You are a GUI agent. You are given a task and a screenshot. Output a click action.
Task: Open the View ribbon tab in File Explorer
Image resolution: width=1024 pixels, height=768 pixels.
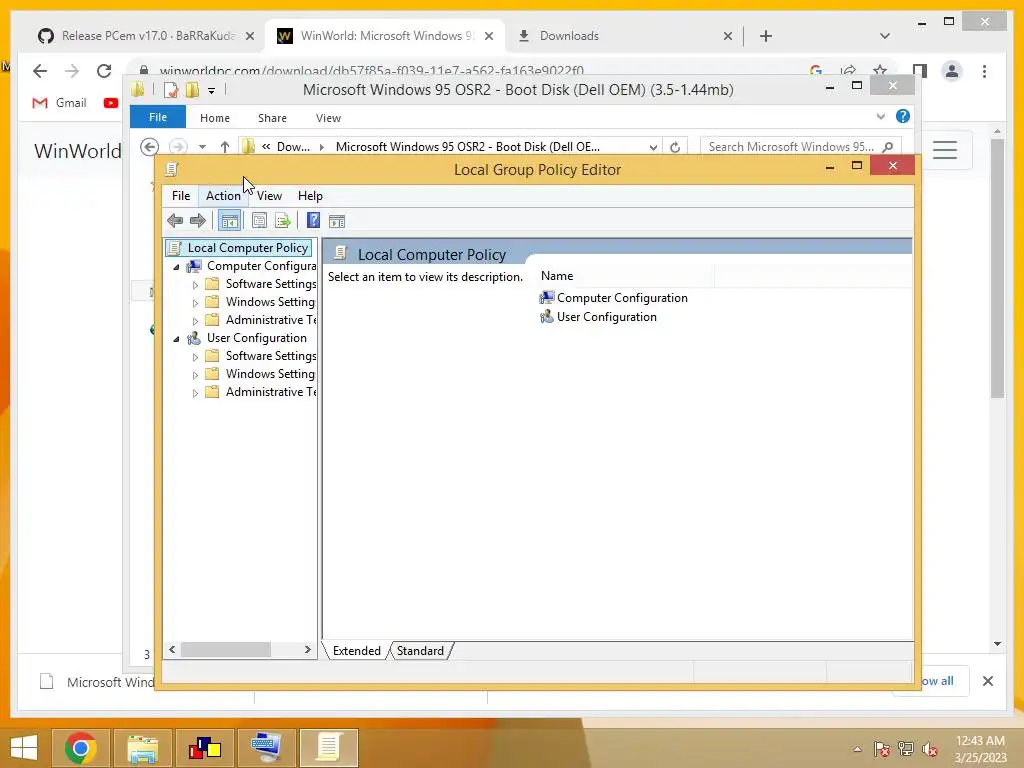[328, 118]
